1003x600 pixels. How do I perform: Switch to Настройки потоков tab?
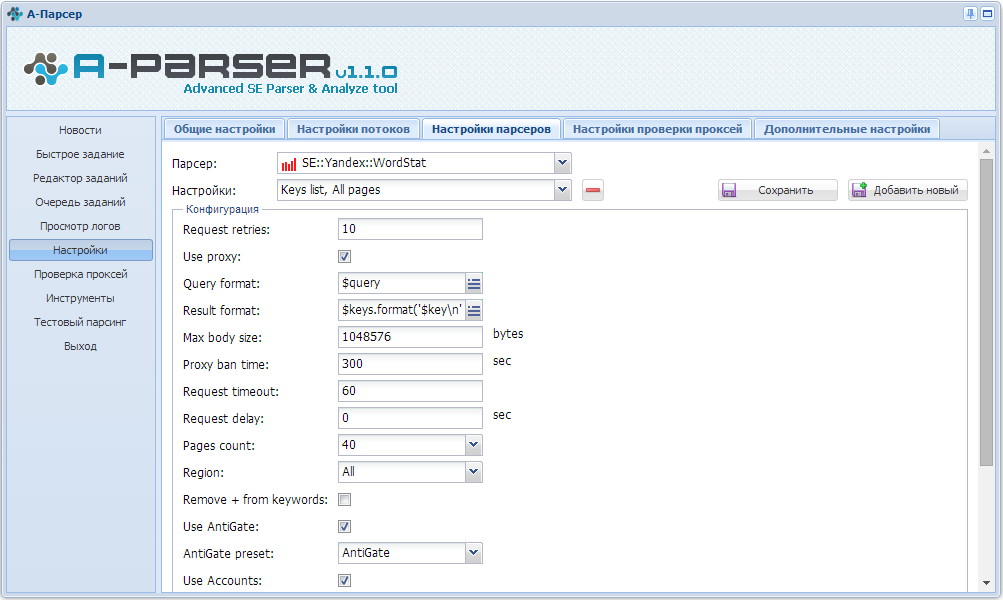[353, 129]
